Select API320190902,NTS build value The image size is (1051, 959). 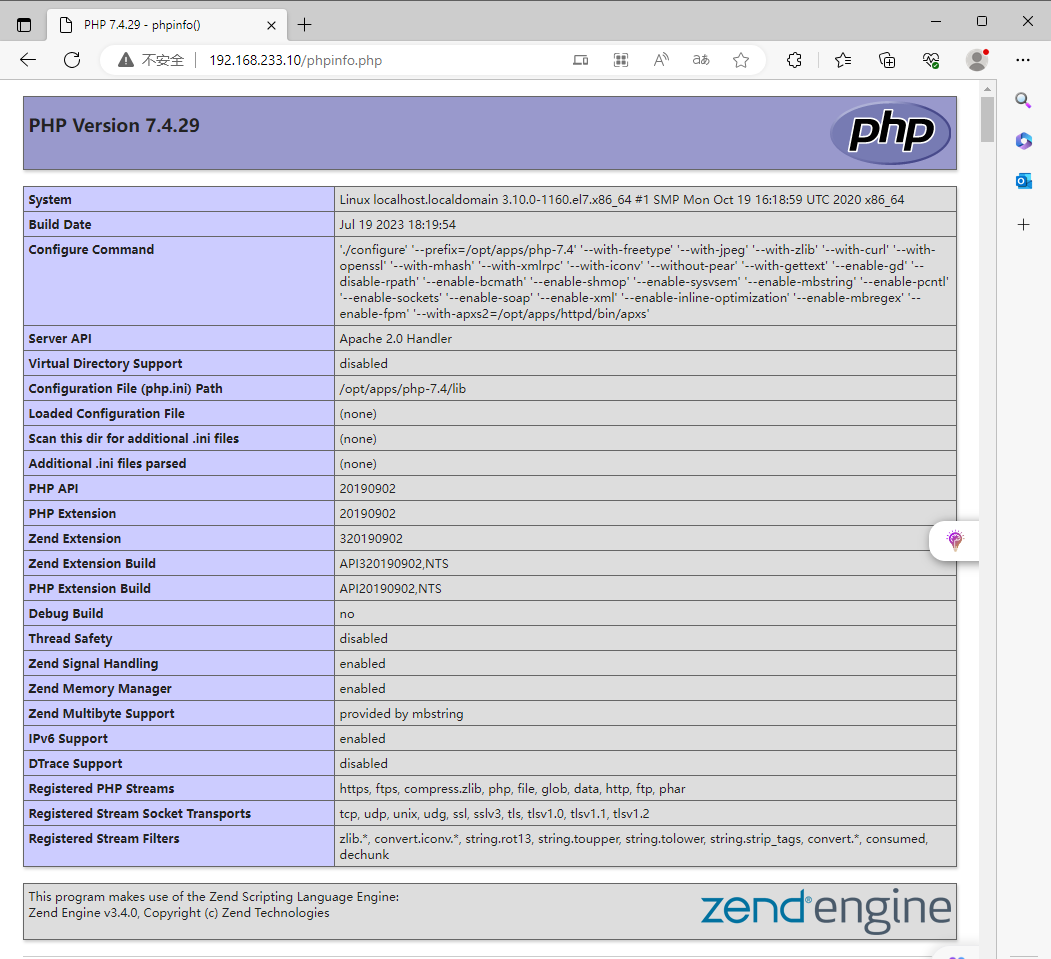394,564
